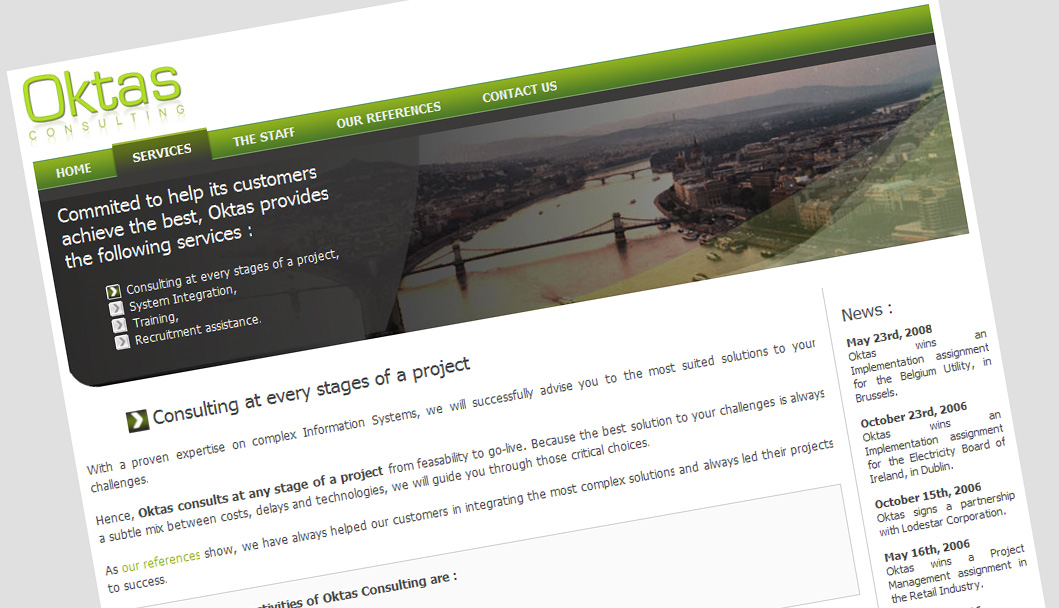Click the Oktas Consulting logo
1059x608 pixels.
[104, 103]
